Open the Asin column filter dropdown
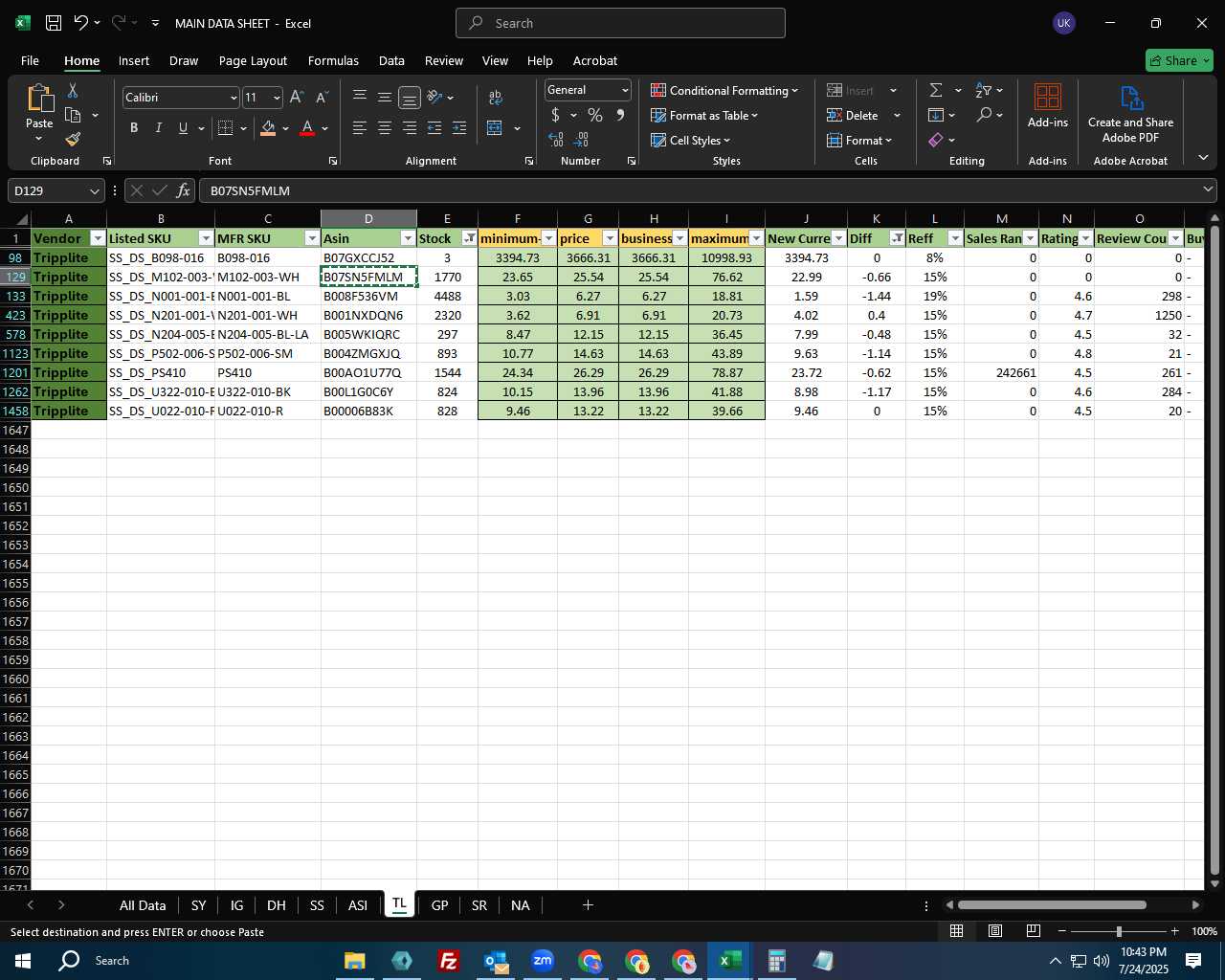Screen dimensions: 1225x980 [408, 238]
